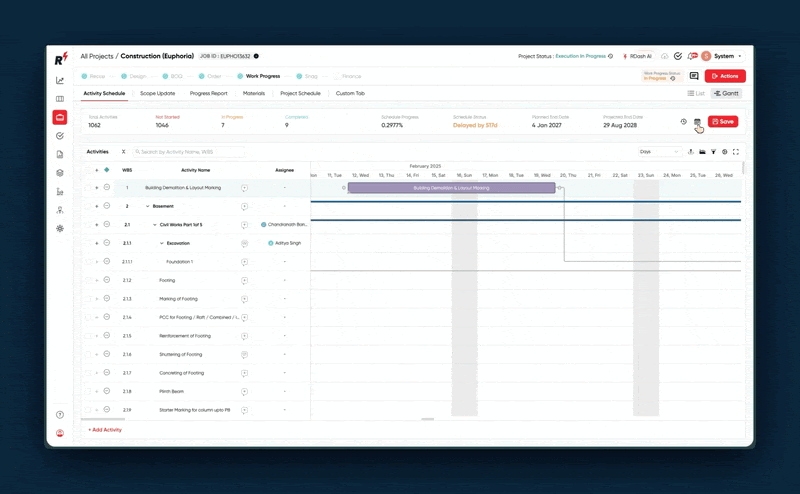
Task: Open the Progress Report tab
Action: point(208,93)
